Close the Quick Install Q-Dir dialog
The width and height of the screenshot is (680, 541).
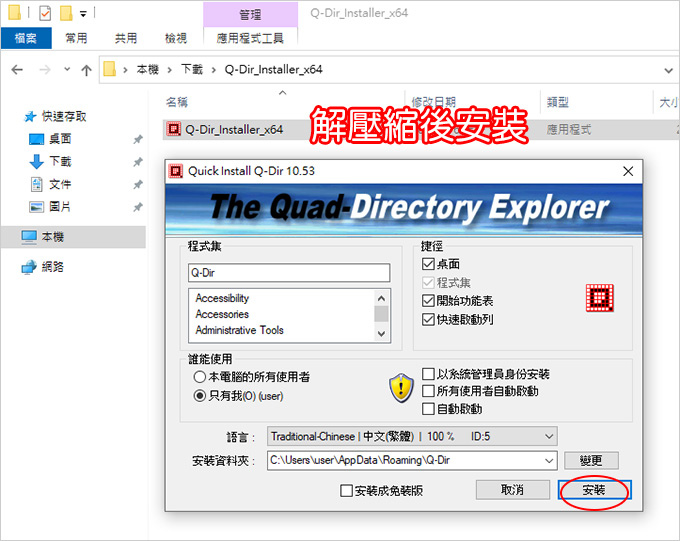point(628,171)
